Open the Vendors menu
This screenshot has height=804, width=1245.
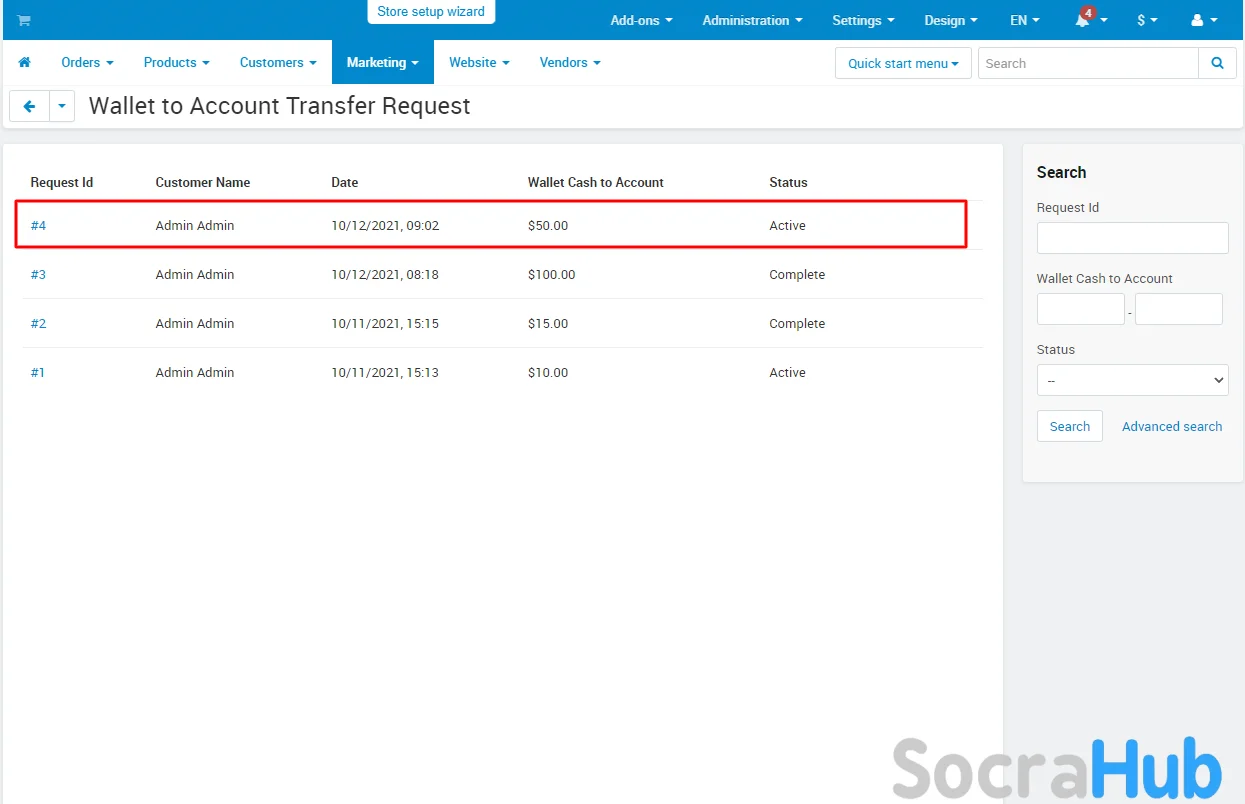(x=569, y=62)
